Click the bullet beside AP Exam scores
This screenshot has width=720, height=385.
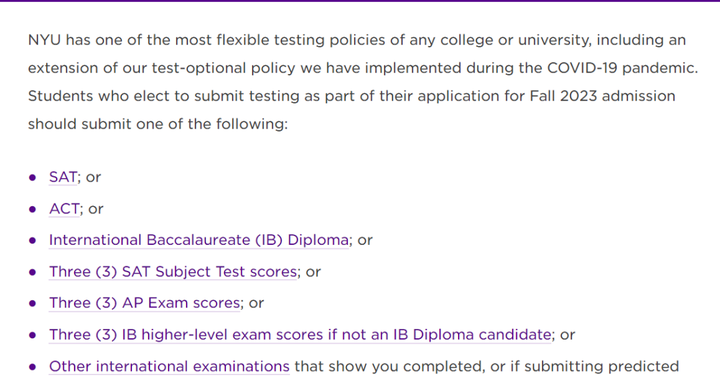click(x=32, y=303)
